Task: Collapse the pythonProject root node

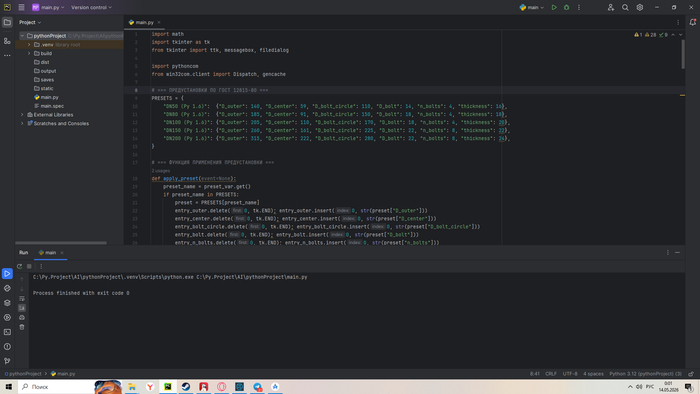Action: point(22,36)
